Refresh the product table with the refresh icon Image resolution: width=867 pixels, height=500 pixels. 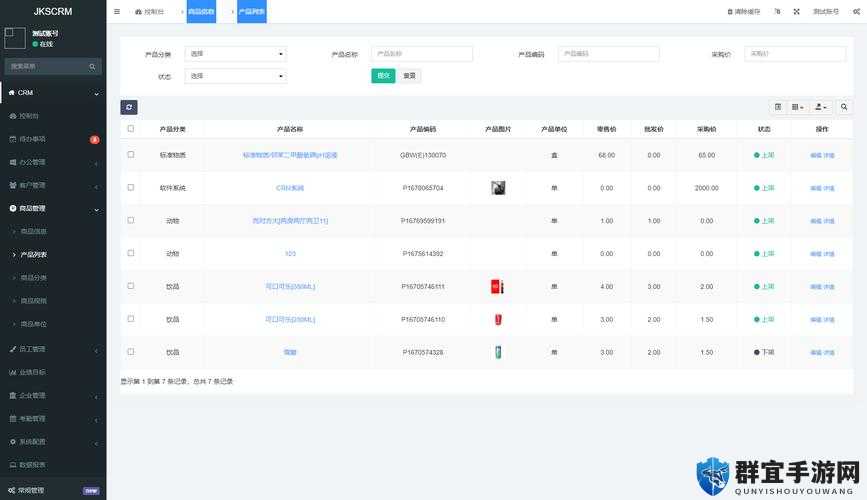pyautogui.click(x=129, y=107)
